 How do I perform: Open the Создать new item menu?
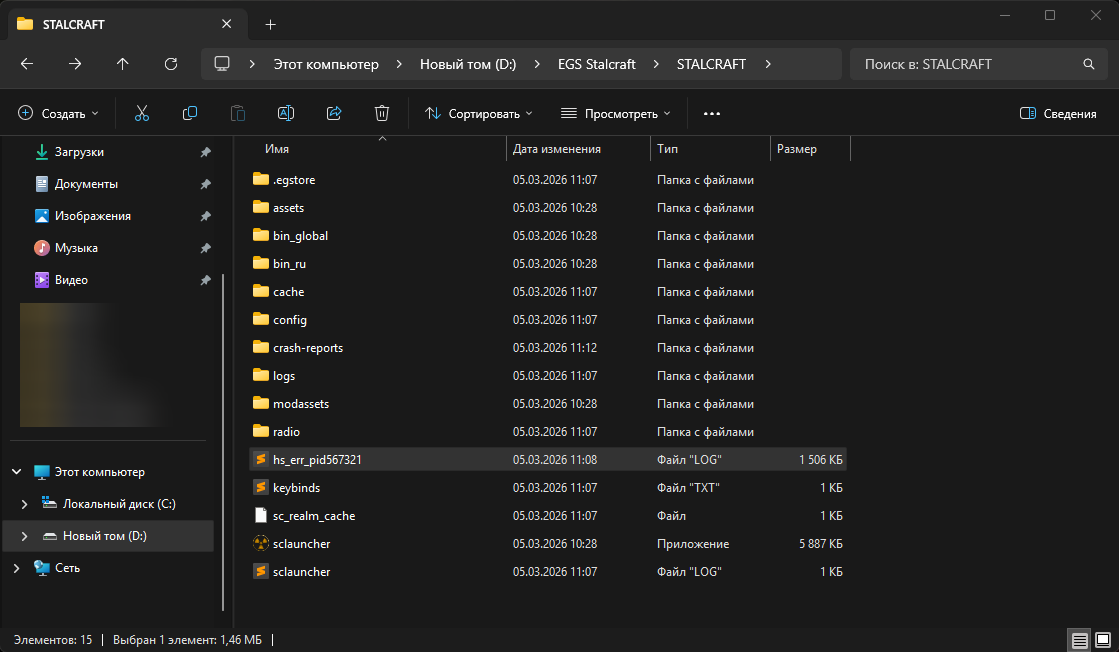(x=59, y=114)
